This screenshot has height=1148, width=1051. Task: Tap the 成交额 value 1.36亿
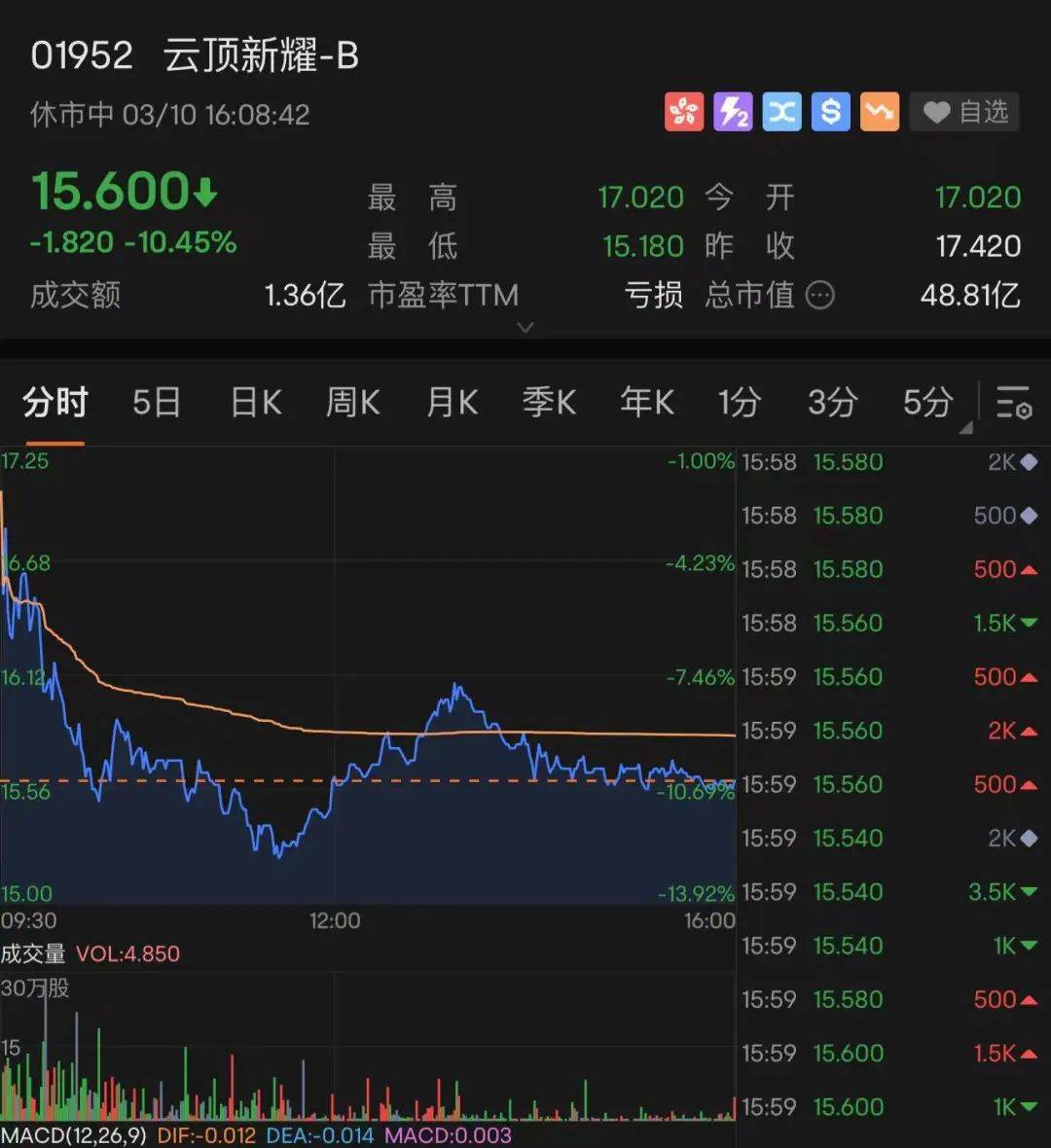(305, 296)
